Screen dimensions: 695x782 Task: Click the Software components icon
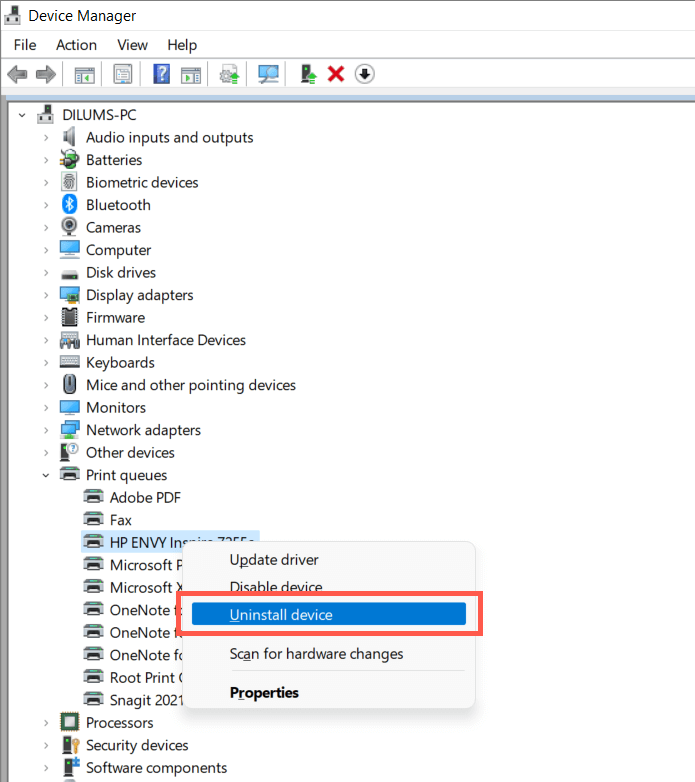tap(70, 767)
